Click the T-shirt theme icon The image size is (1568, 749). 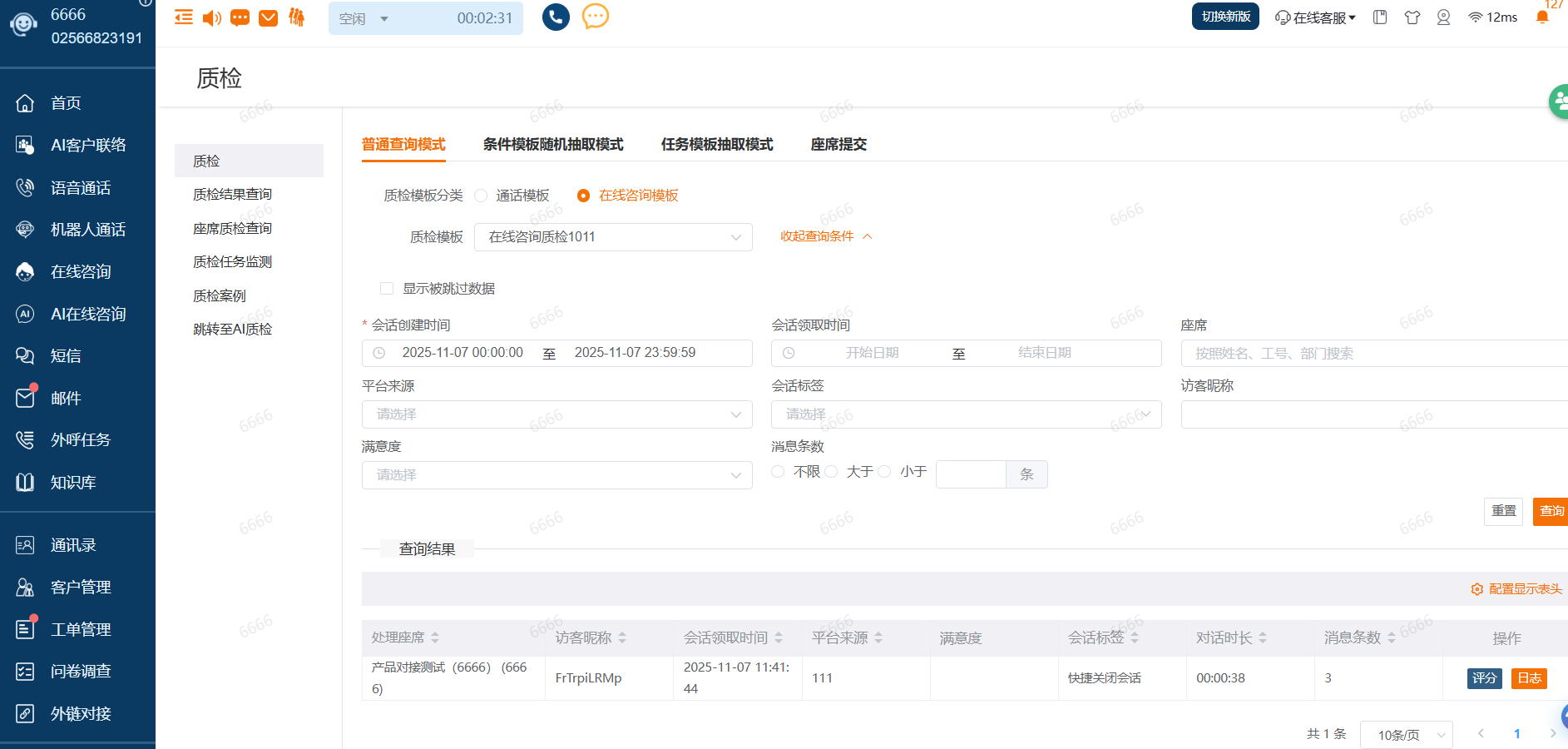click(x=1412, y=17)
